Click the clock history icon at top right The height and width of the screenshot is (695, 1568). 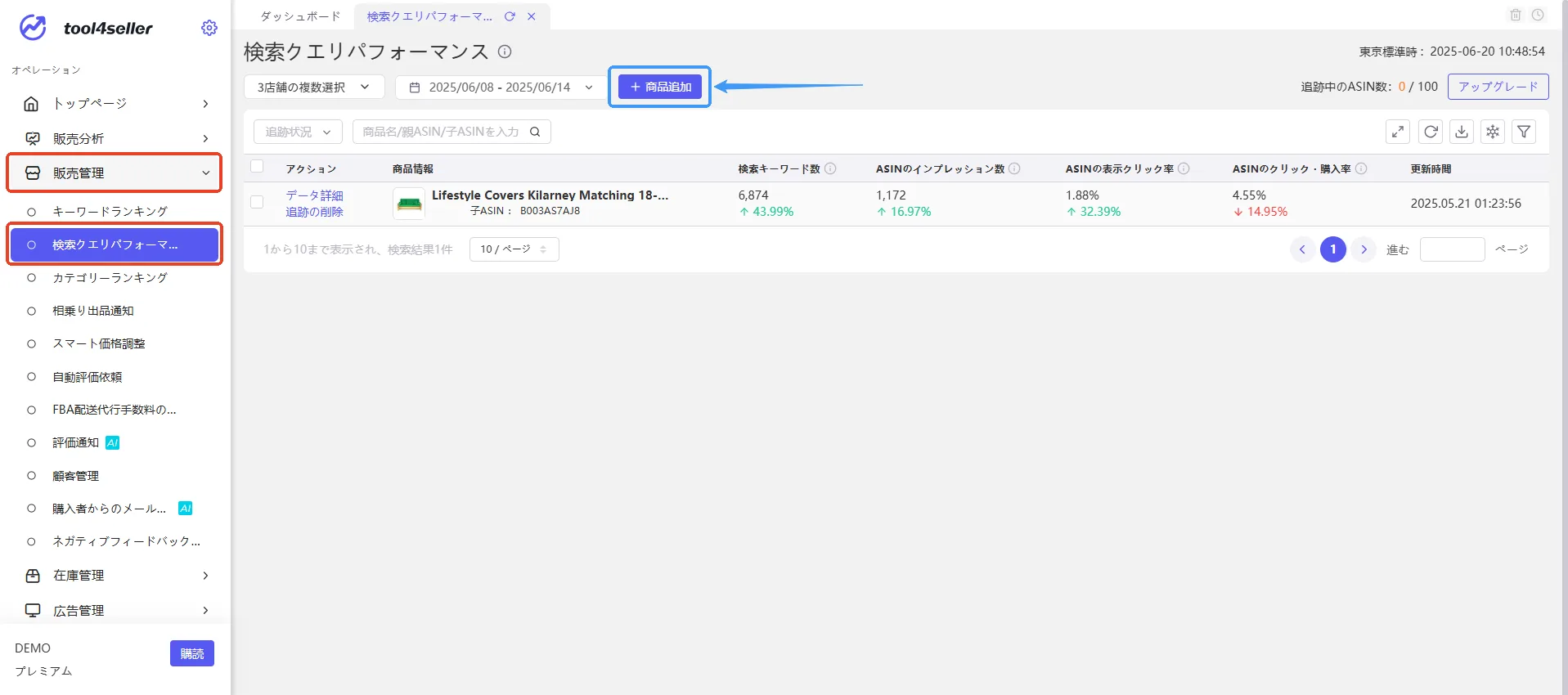[1538, 15]
